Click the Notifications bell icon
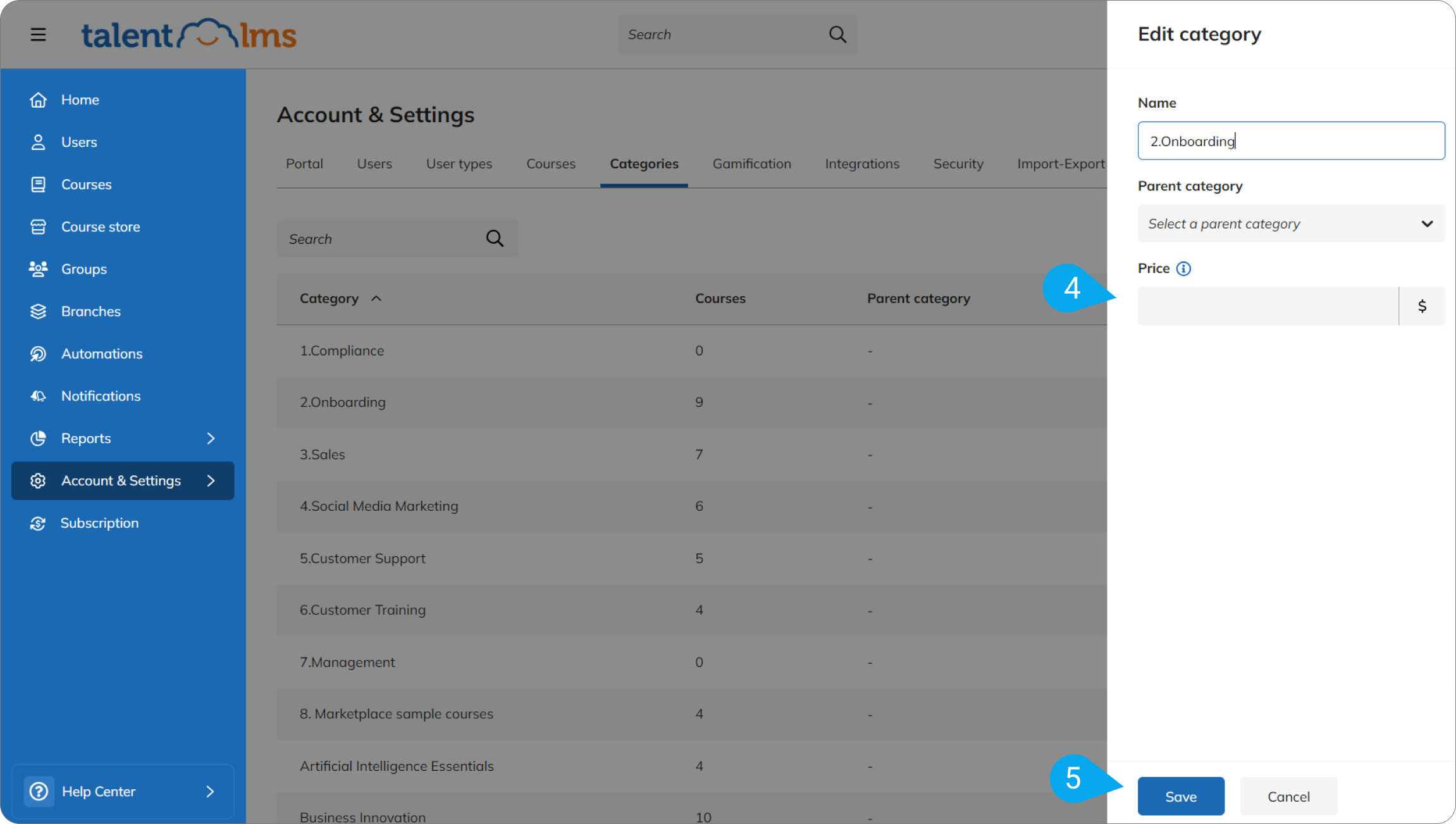This screenshot has height=824, width=1456. tap(38, 396)
